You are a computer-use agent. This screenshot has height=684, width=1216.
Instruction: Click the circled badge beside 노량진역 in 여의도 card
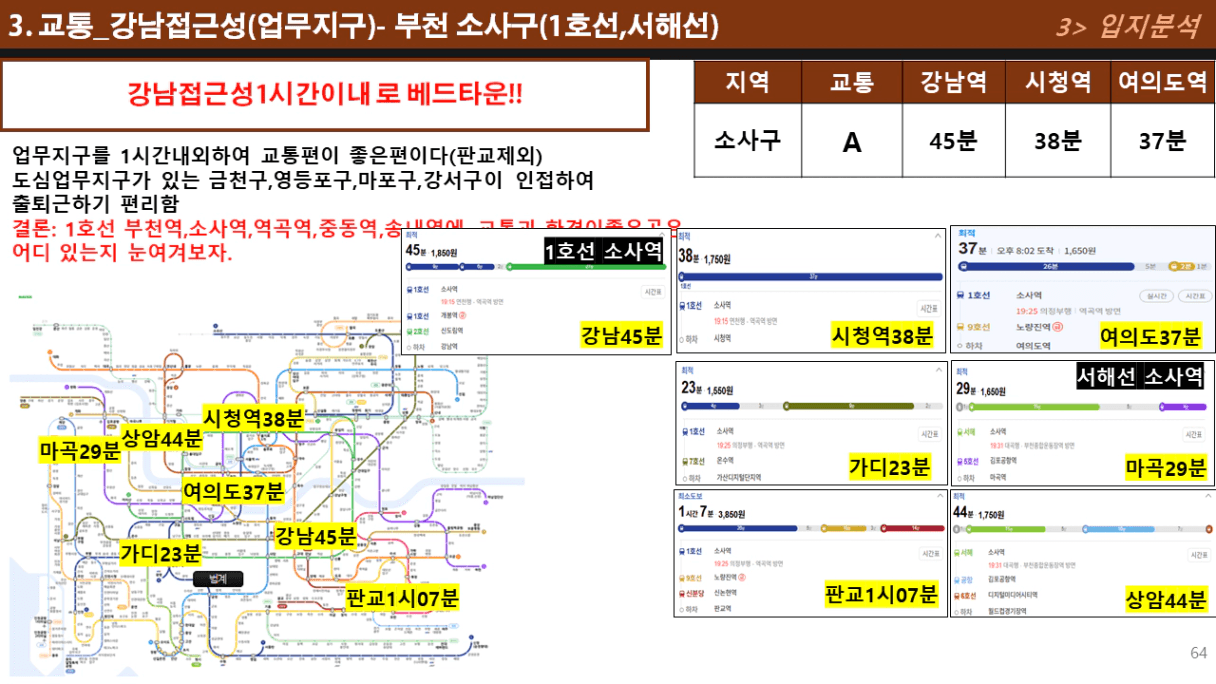[x=1058, y=326]
